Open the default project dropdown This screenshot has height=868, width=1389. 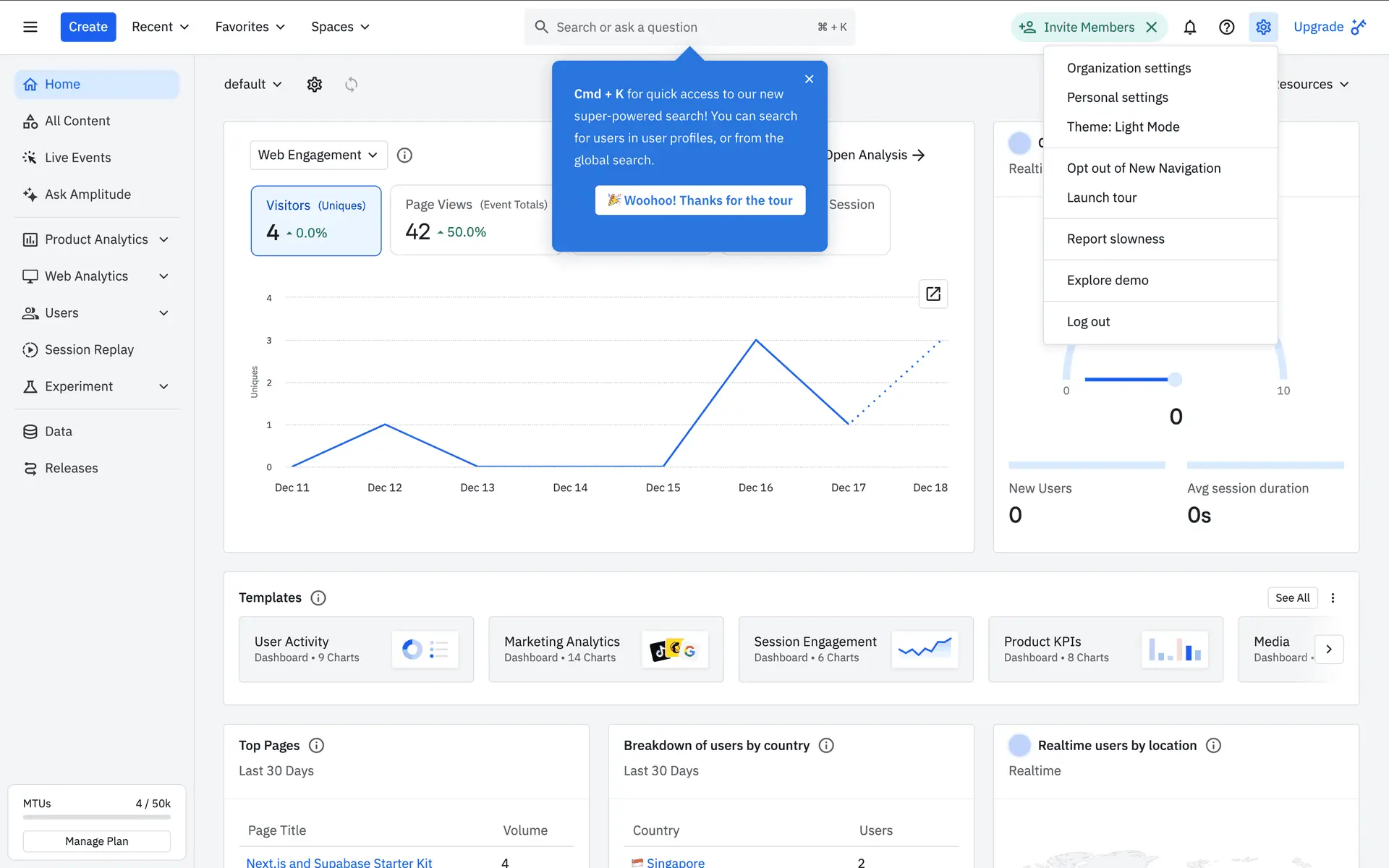click(252, 85)
